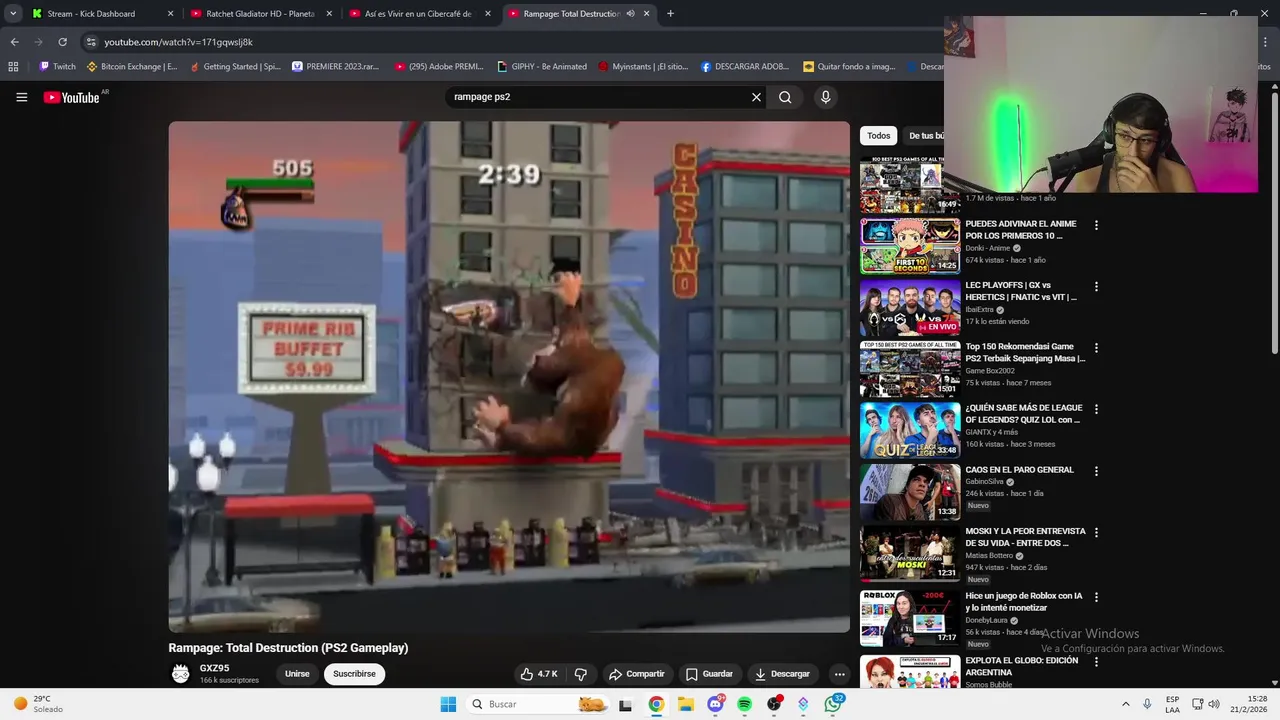Image resolution: width=1280 pixels, height=720 pixels.
Task: Open Spotify from the taskbar
Action: click(744, 704)
